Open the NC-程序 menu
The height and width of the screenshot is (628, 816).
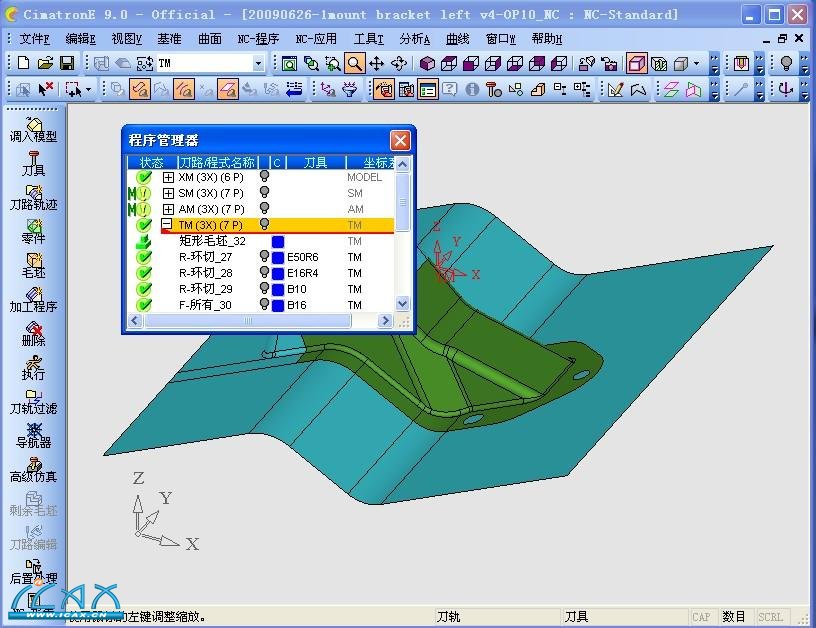click(258, 39)
